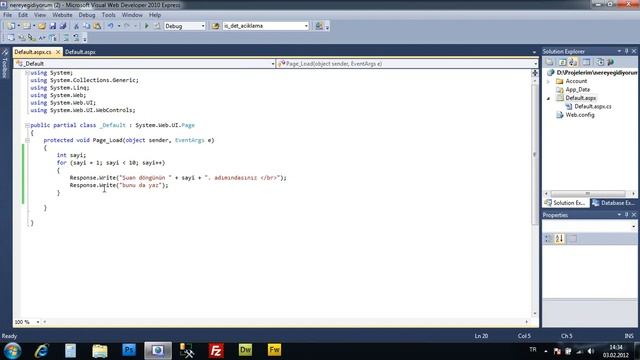The width and height of the screenshot is (640, 360).
Task: Click the Solution Explorer horizontal scrollbar
Action: [589, 193]
